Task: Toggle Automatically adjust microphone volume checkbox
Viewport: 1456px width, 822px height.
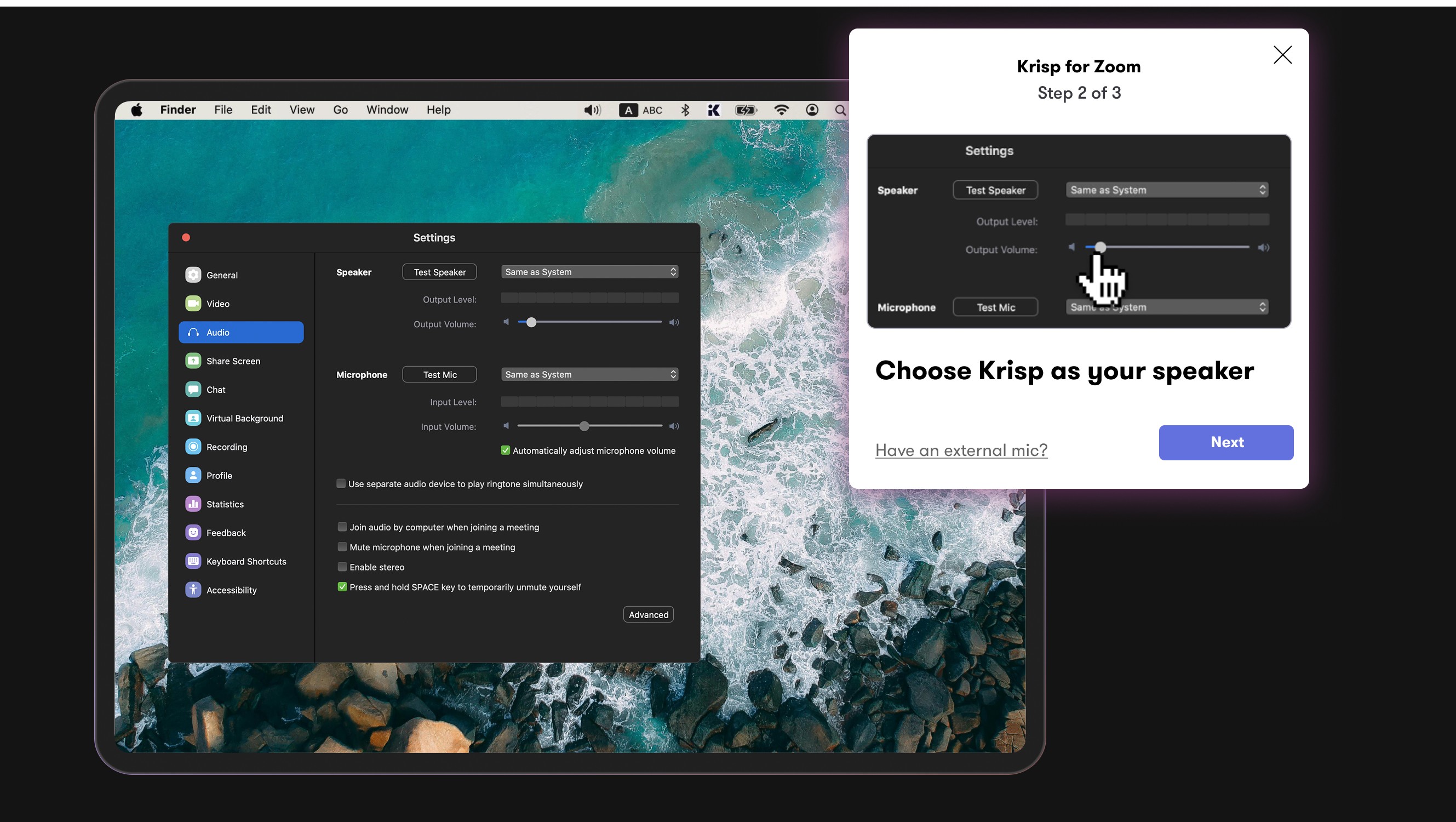Action: point(505,450)
